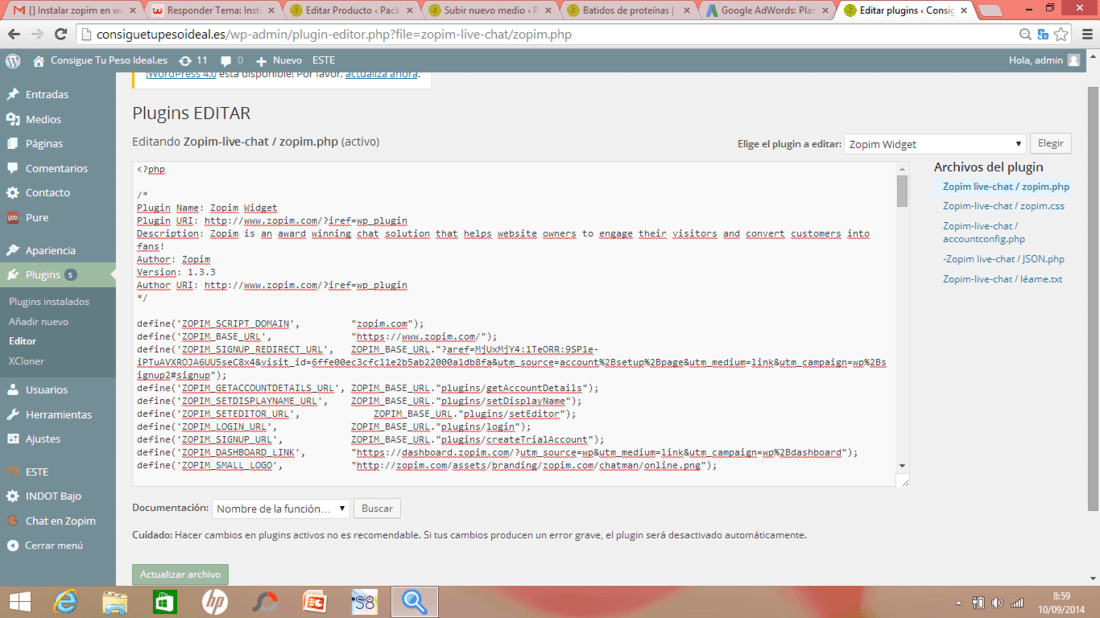Click the Cerrar menú collapse icon
1100x618 pixels.
13,545
